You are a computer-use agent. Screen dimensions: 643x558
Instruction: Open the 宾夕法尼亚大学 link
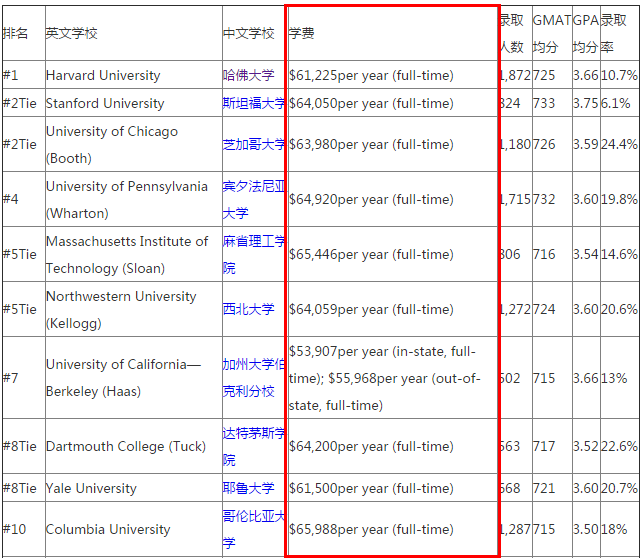tap(253, 199)
